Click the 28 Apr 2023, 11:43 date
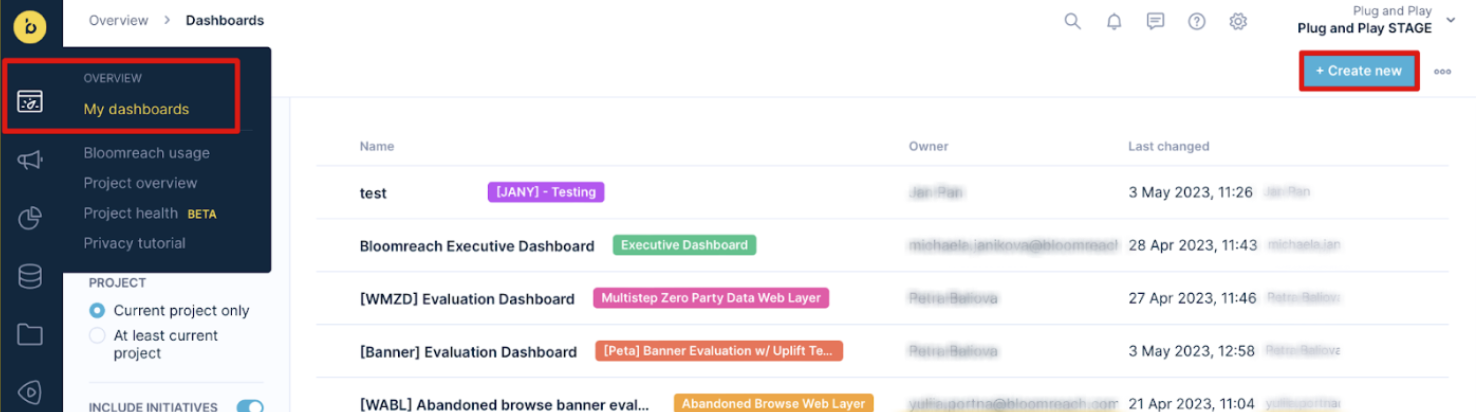The height and width of the screenshot is (412, 1476). [1193, 245]
